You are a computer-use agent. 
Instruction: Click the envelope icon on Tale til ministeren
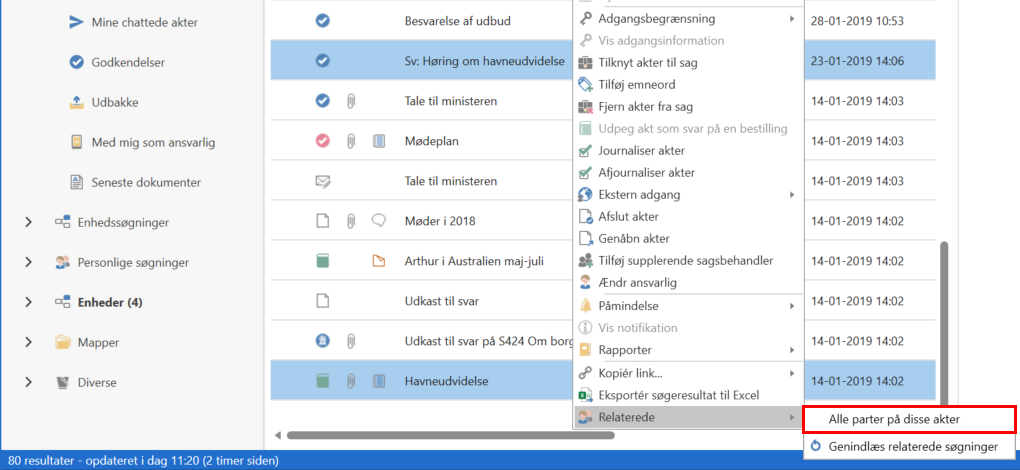click(x=322, y=181)
